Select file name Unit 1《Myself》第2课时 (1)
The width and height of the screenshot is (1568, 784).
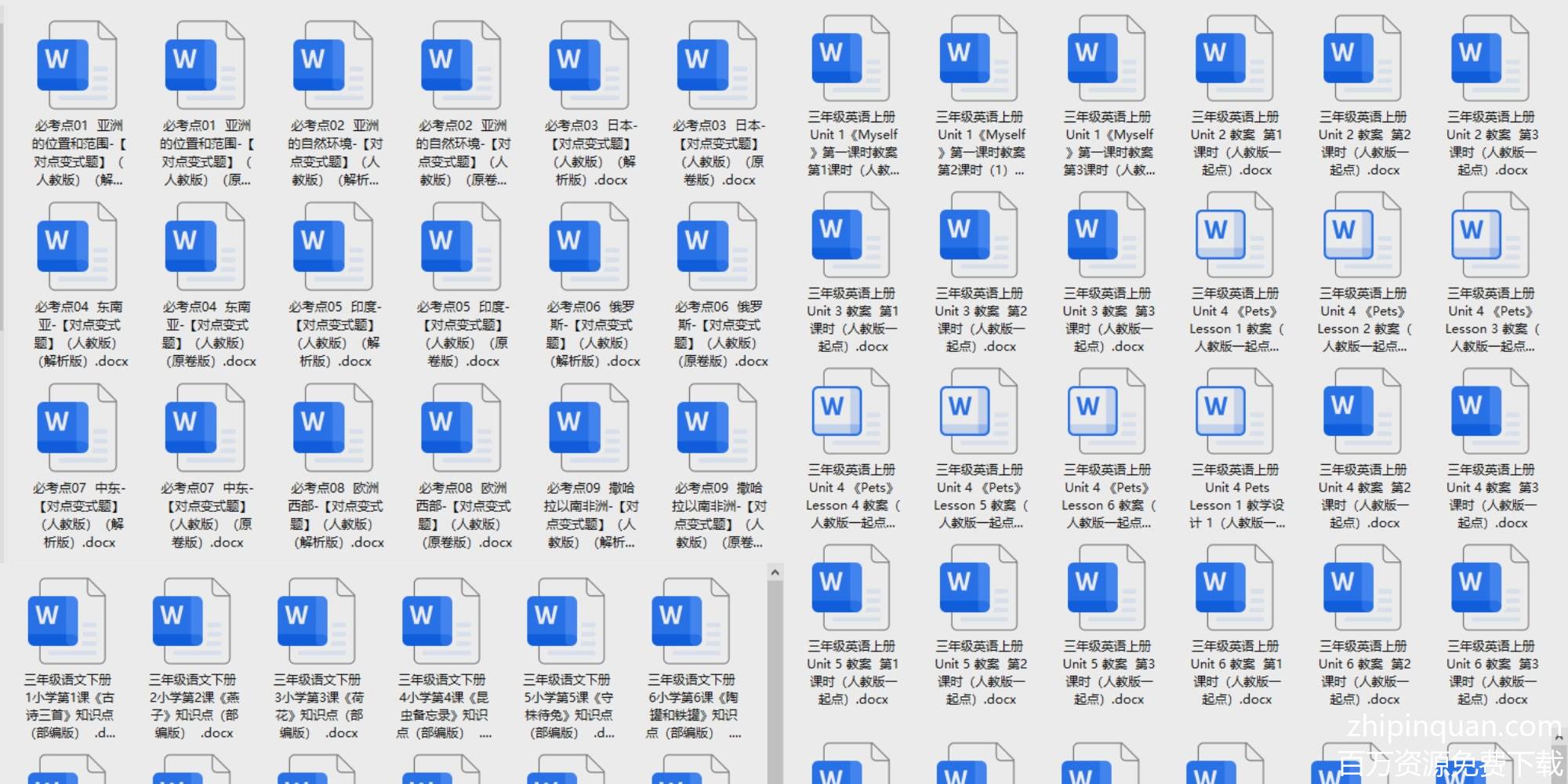[979, 143]
